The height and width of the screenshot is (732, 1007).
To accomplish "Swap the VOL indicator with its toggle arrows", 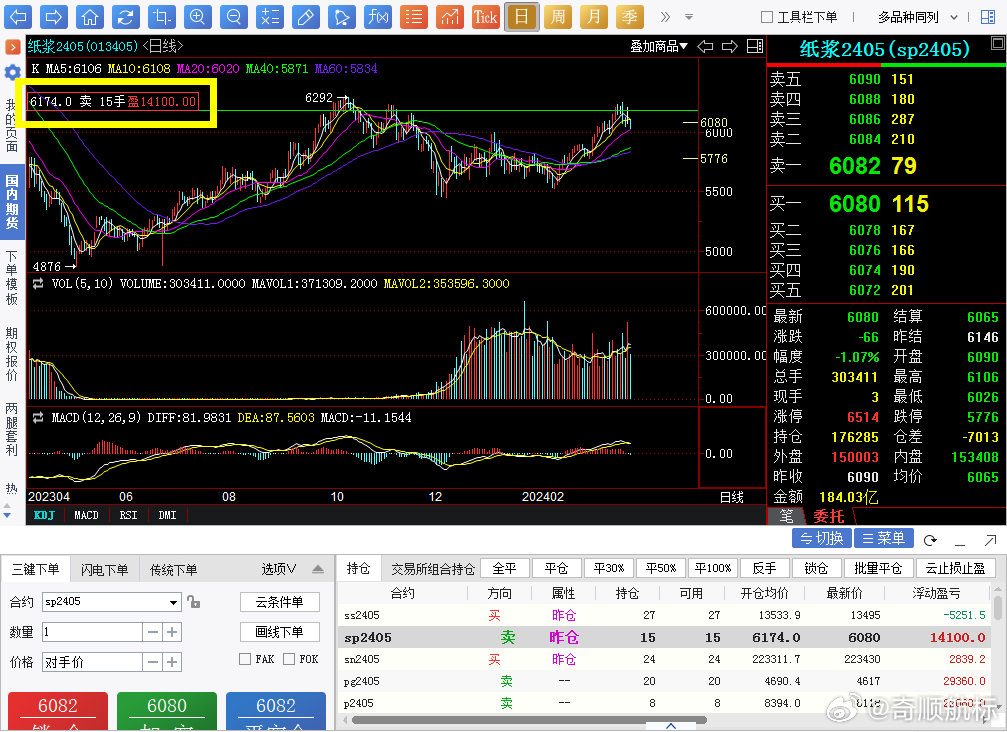I will [x=39, y=283].
